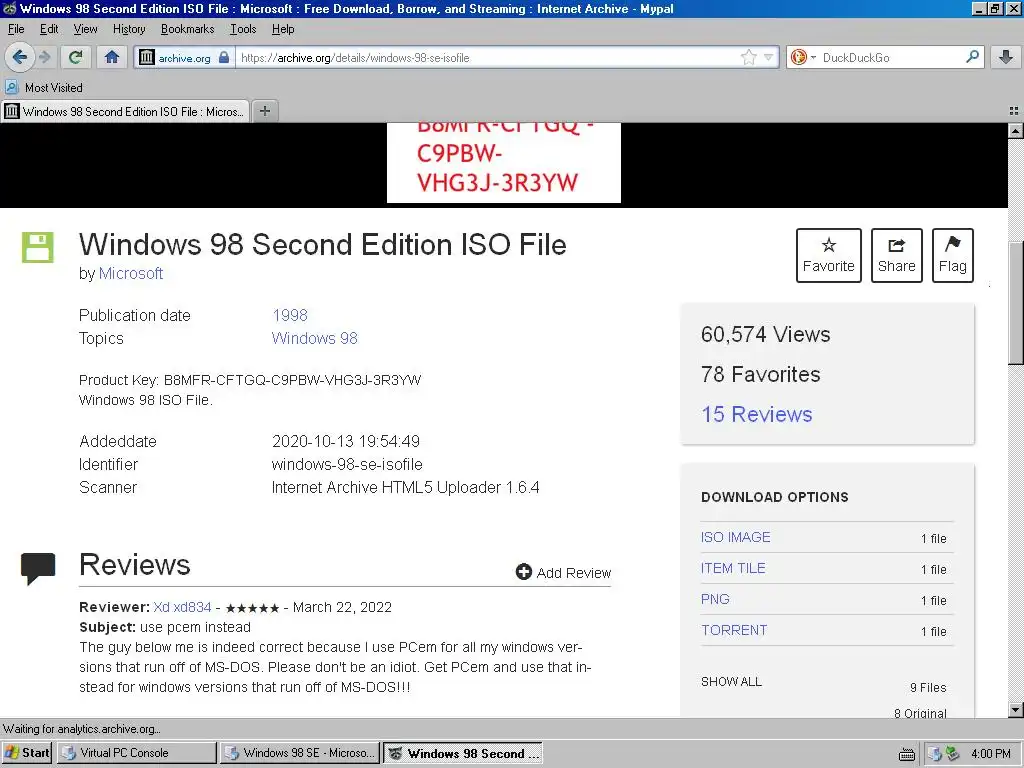Click the page scrollbar up arrow
This screenshot has width=1024, height=768.
(x=1016, y=131)
